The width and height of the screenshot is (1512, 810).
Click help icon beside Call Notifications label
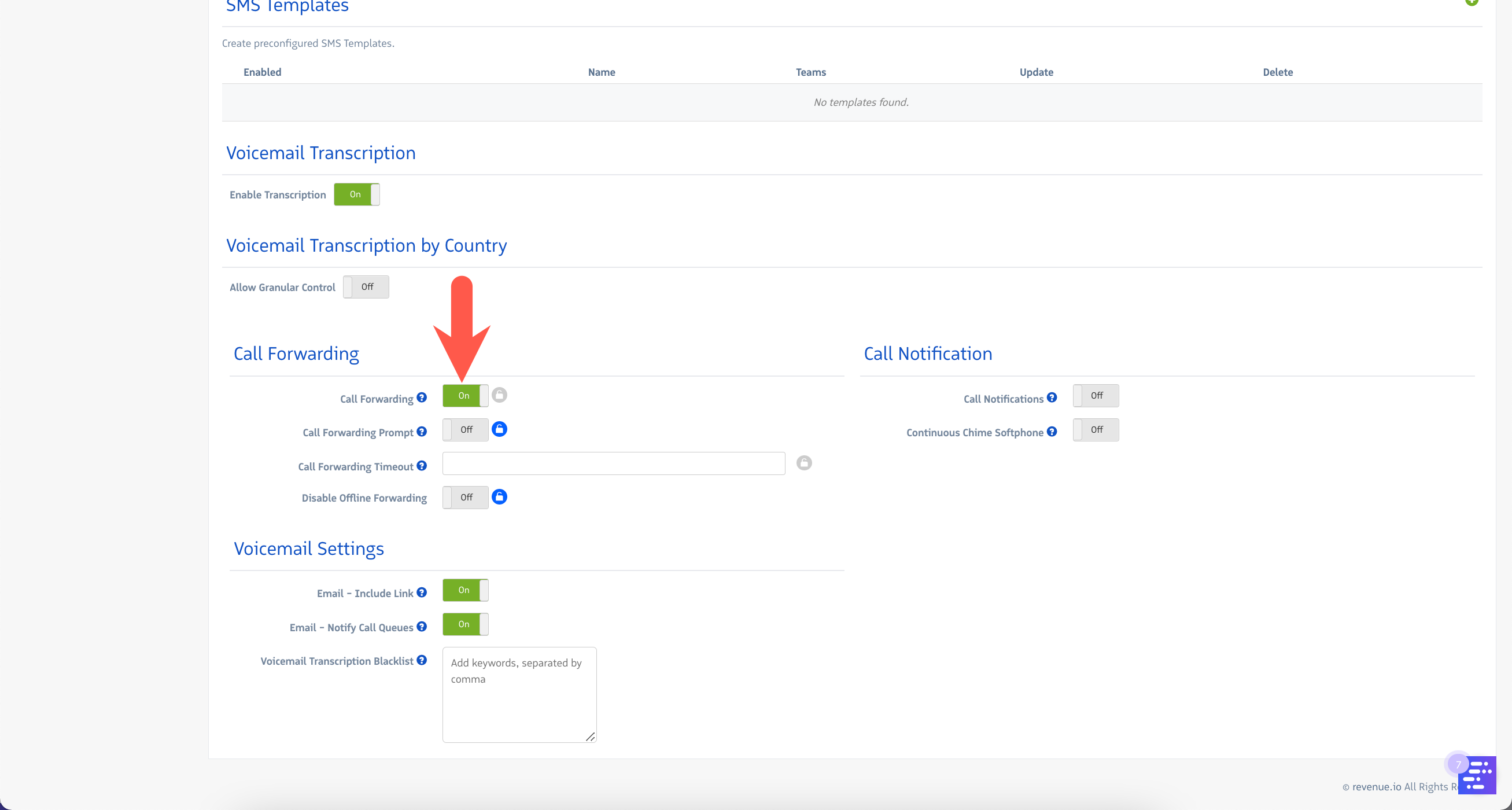pos(1051,398)
